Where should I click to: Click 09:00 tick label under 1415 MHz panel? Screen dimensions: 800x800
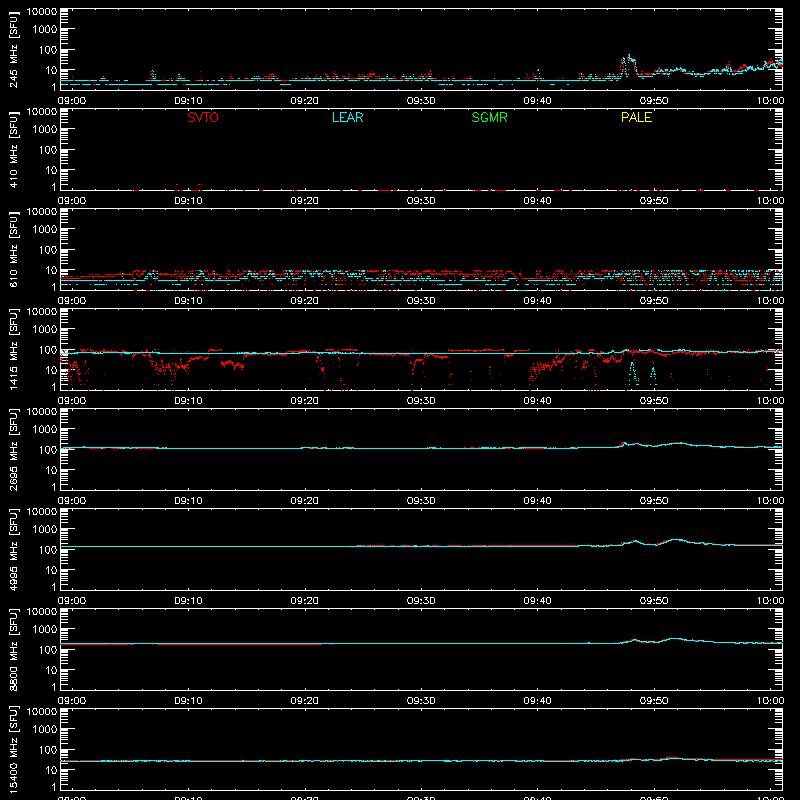71,401
